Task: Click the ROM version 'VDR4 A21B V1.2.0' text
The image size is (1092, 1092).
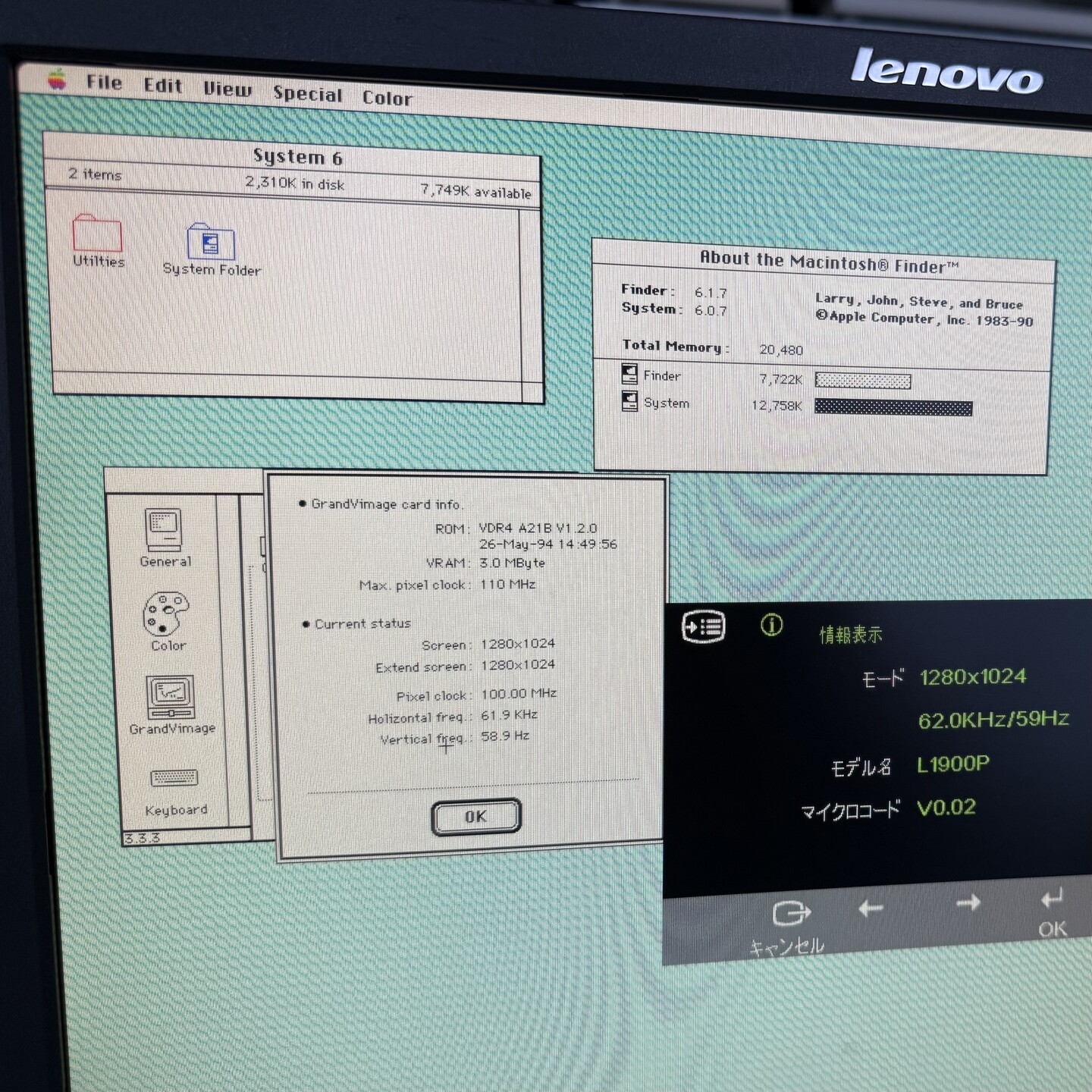Action: (538, 528)
